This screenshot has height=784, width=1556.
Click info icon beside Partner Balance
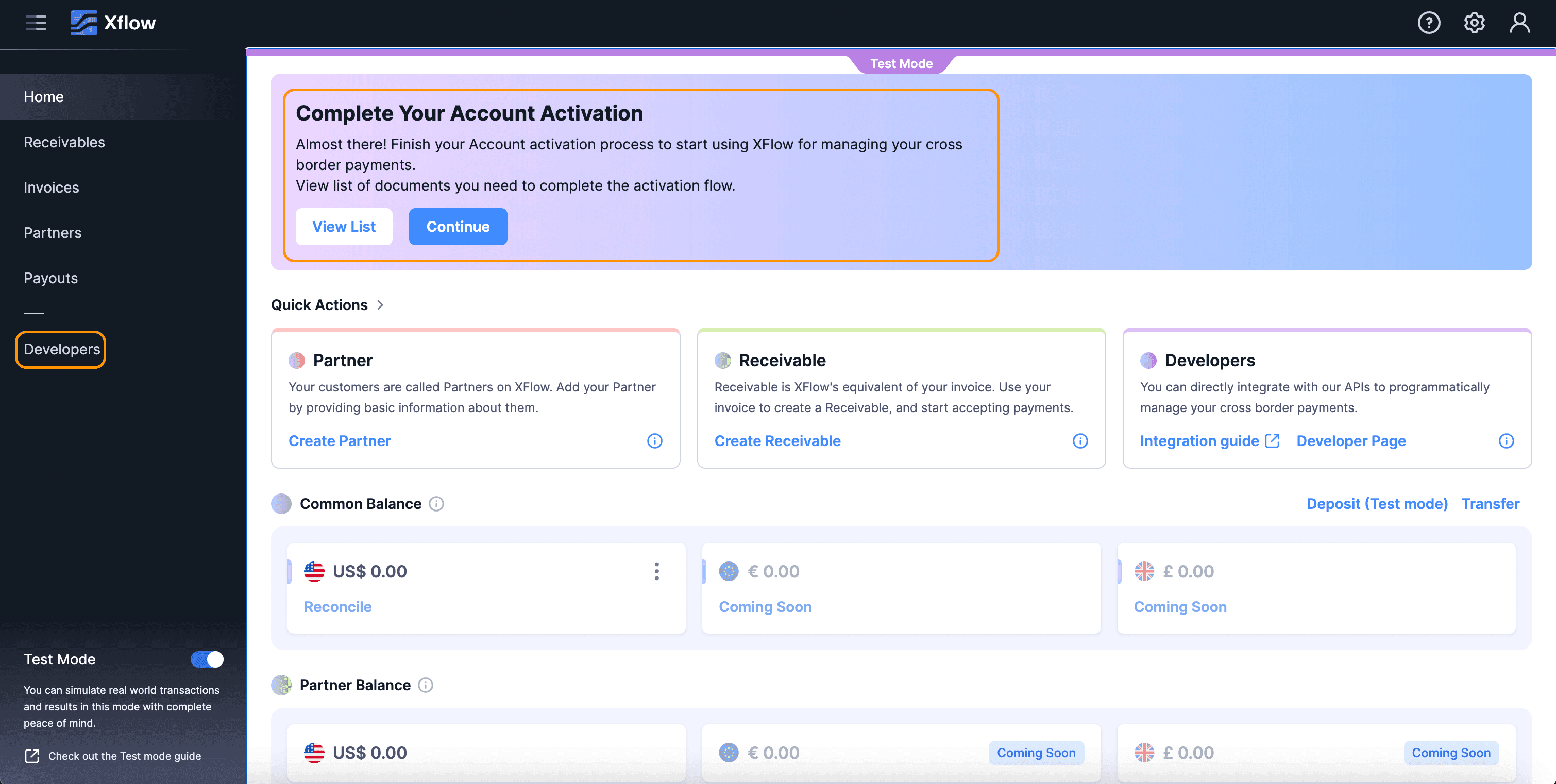[425, 685]
